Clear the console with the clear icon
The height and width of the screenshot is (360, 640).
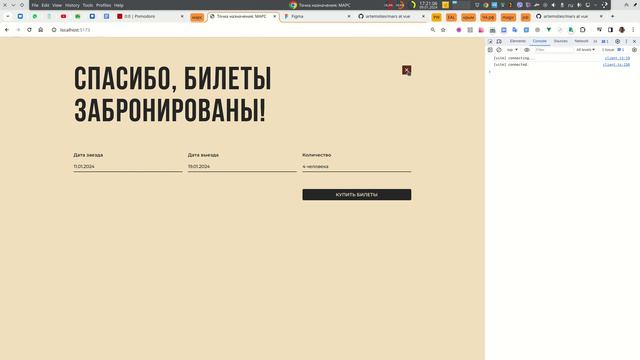click(x=499, y=50)
